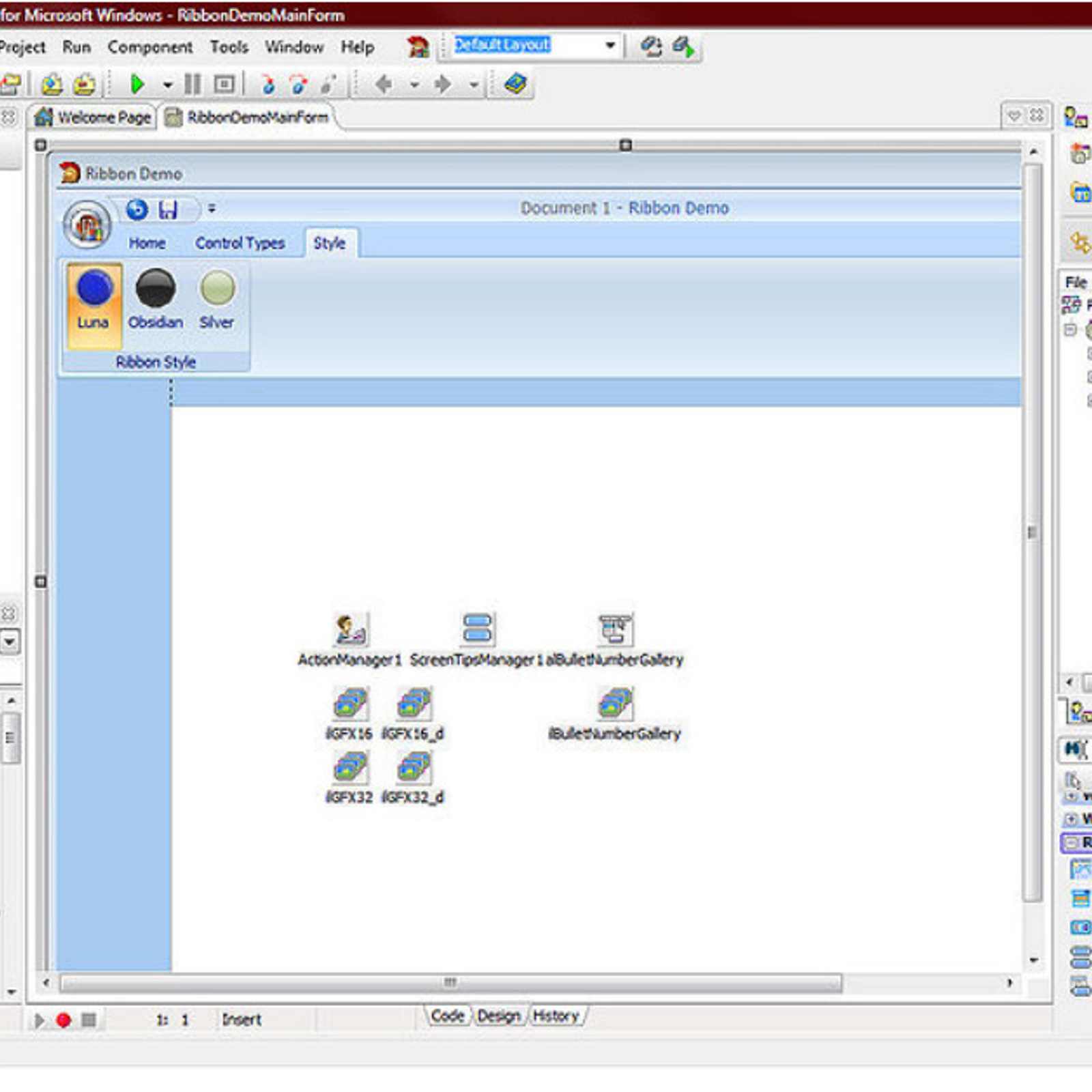Open the Component menu
Screen dimensions: 1092x1092
tap(149, 46)
